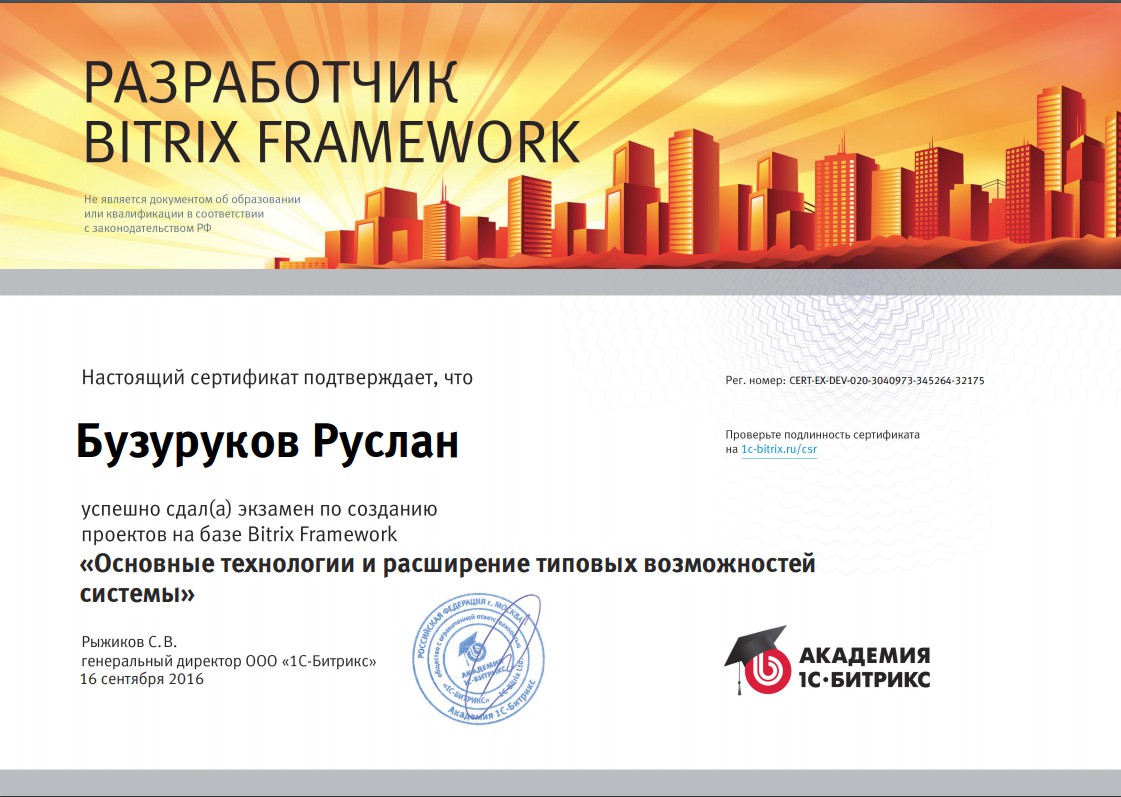Click the АКАДЕМИЯ 1С-БИТРИКС logo text
1121x797 pixels.
(x=864, y=666)
